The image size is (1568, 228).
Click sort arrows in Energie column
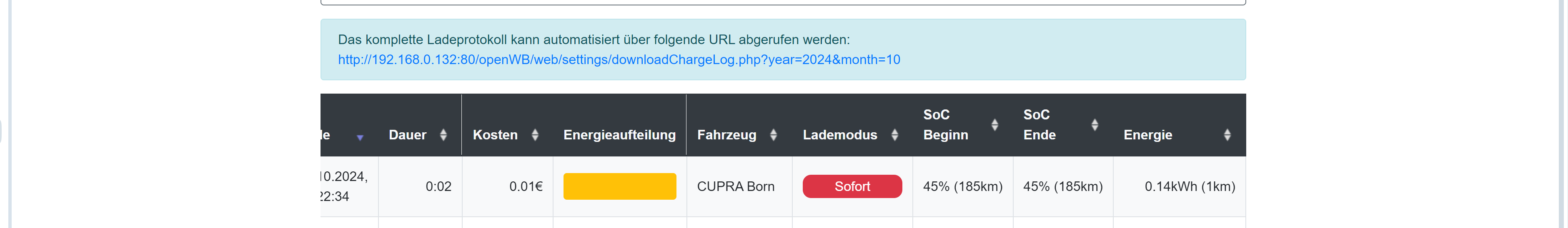[1227, 135]
